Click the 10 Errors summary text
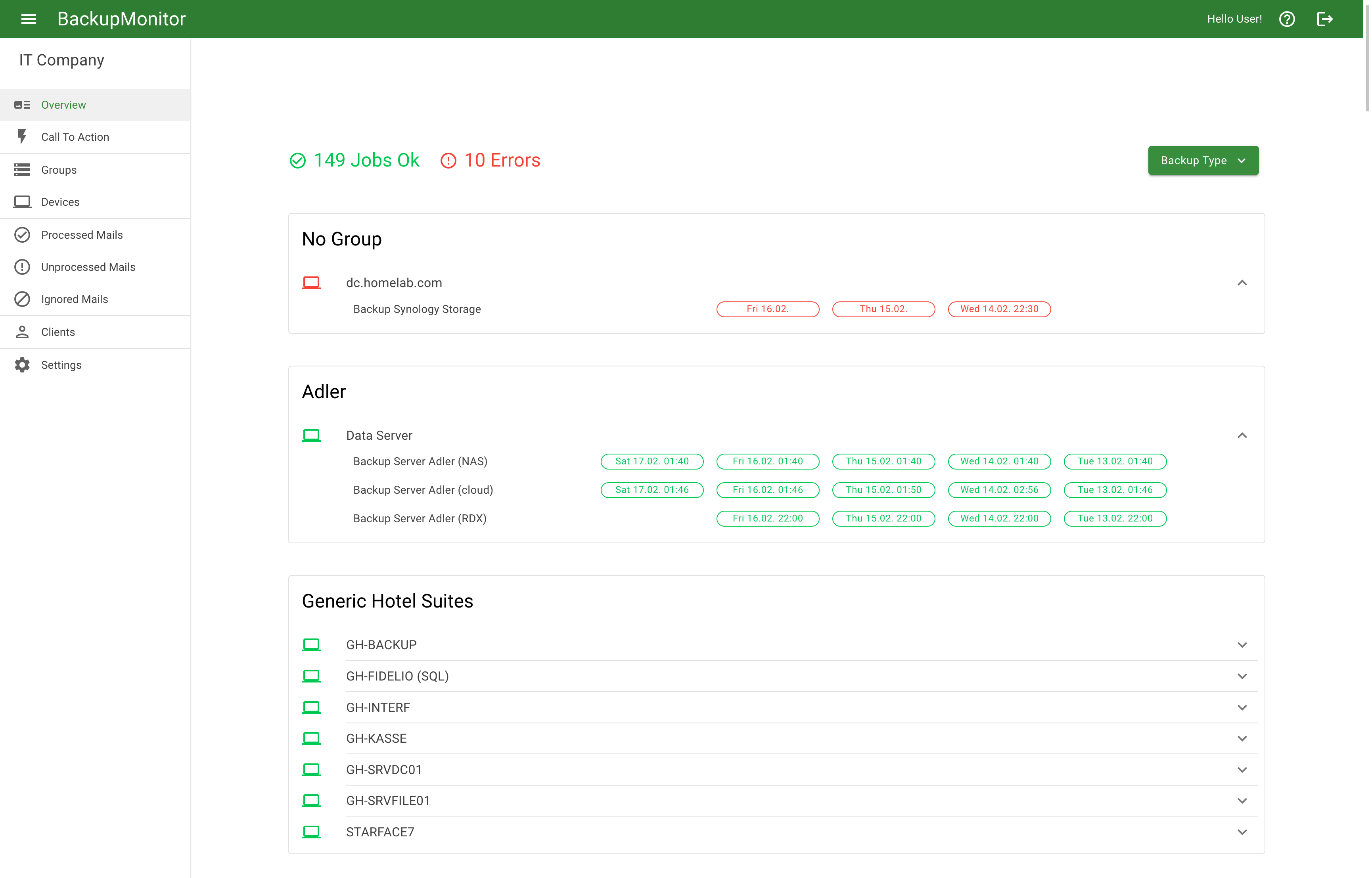The image size is (1372, 878). click(502, 161)
